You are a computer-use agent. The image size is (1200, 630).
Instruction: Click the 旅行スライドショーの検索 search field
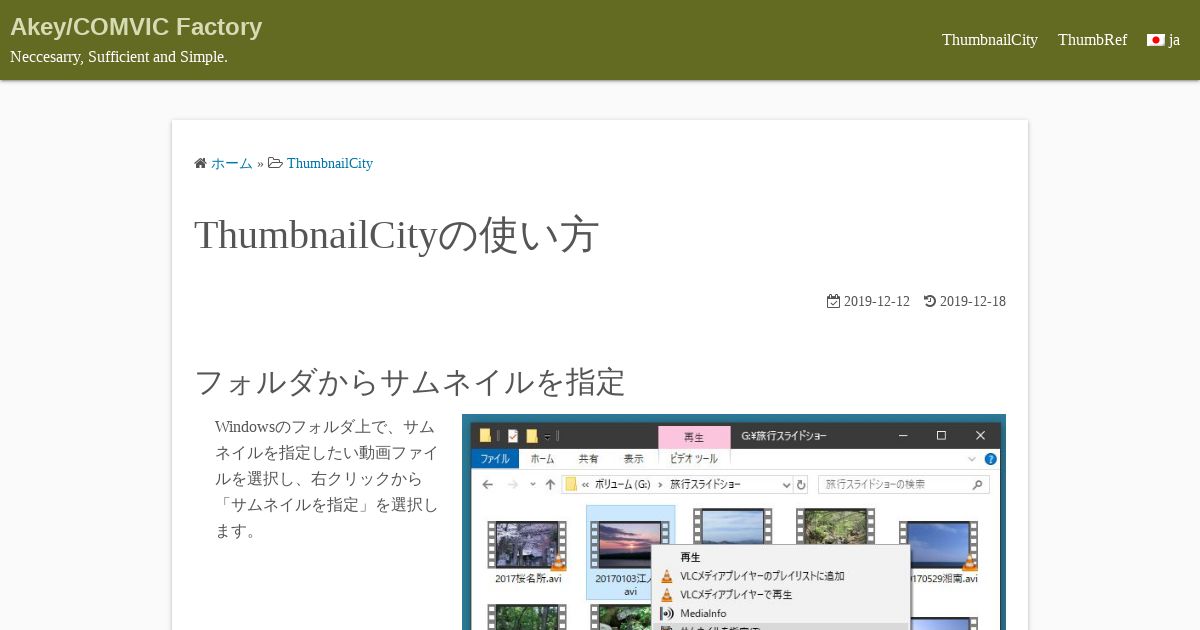(904, 484)
